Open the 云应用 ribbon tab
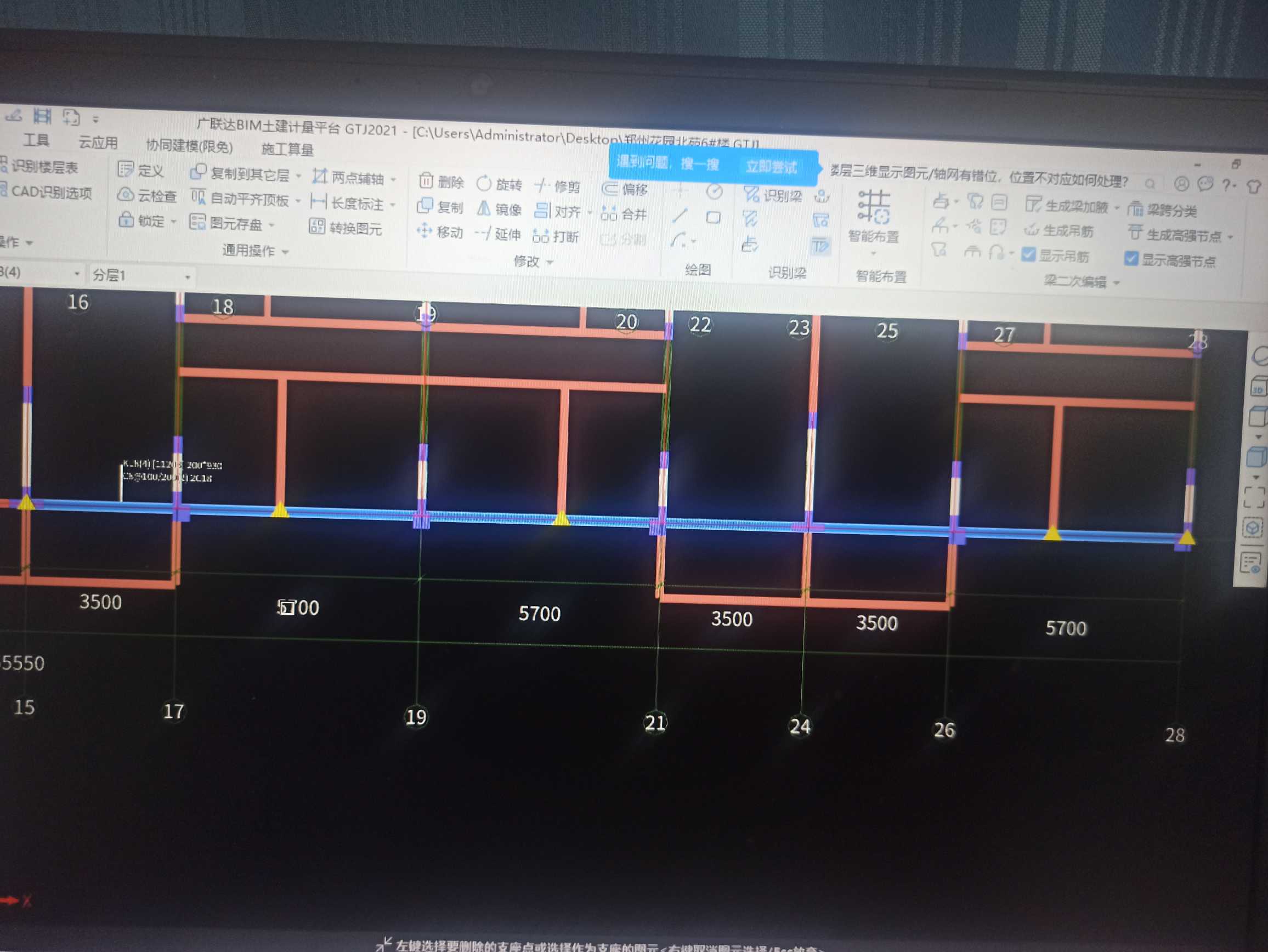Screen dimensions: 1268x952 [x=98, y=142]
